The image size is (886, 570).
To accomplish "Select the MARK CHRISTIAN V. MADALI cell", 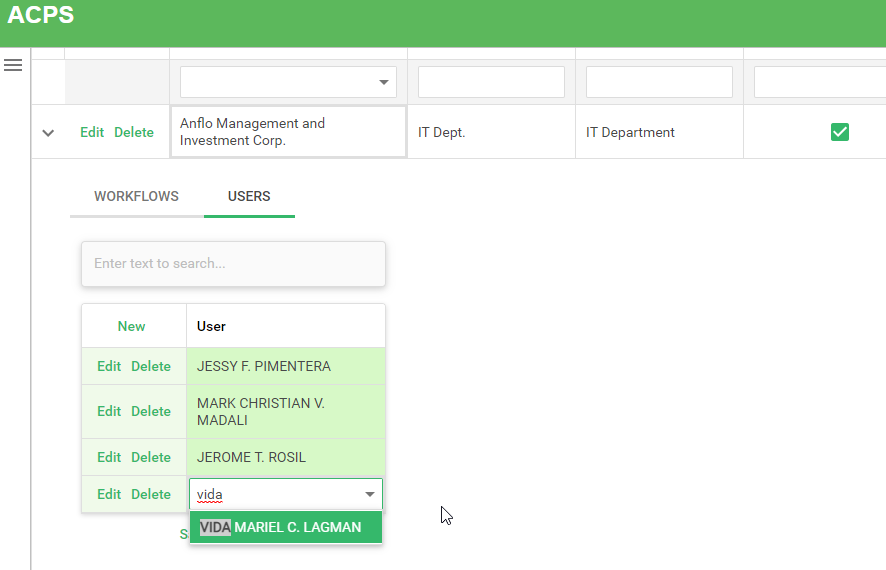I will 286,412.
